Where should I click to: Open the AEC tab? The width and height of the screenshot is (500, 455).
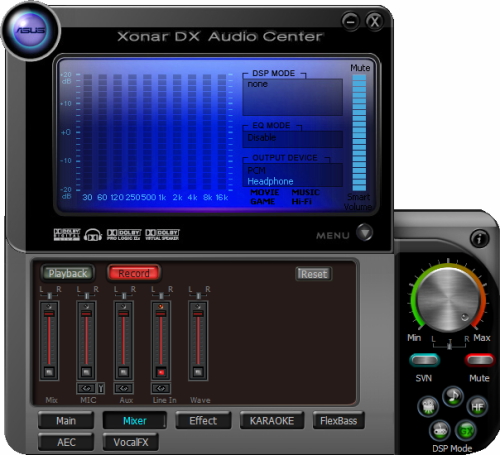(x=66, y=442)
